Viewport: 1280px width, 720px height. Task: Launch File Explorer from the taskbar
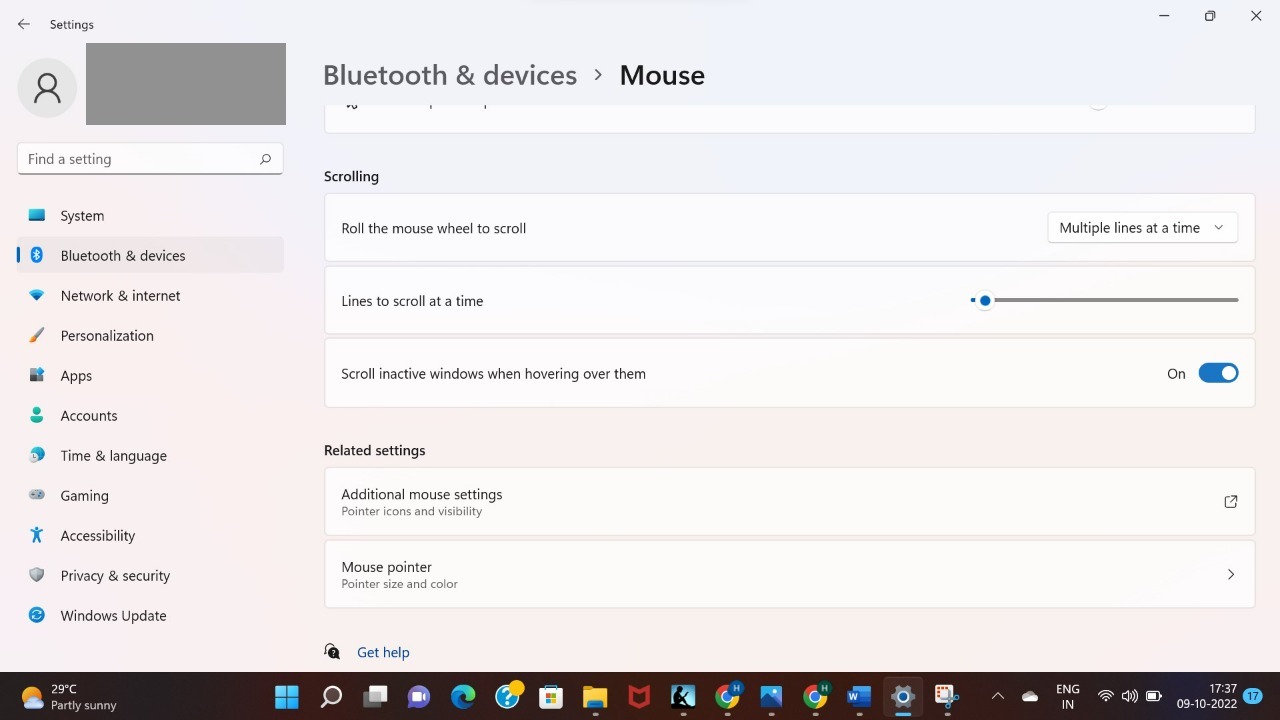594,696
